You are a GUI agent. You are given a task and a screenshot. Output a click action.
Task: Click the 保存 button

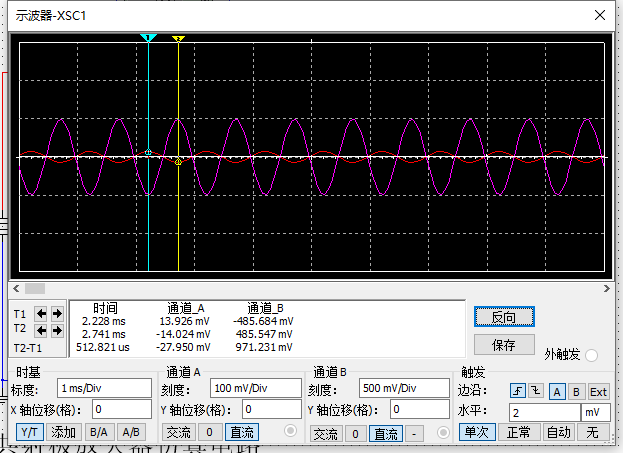coord(504,345)
